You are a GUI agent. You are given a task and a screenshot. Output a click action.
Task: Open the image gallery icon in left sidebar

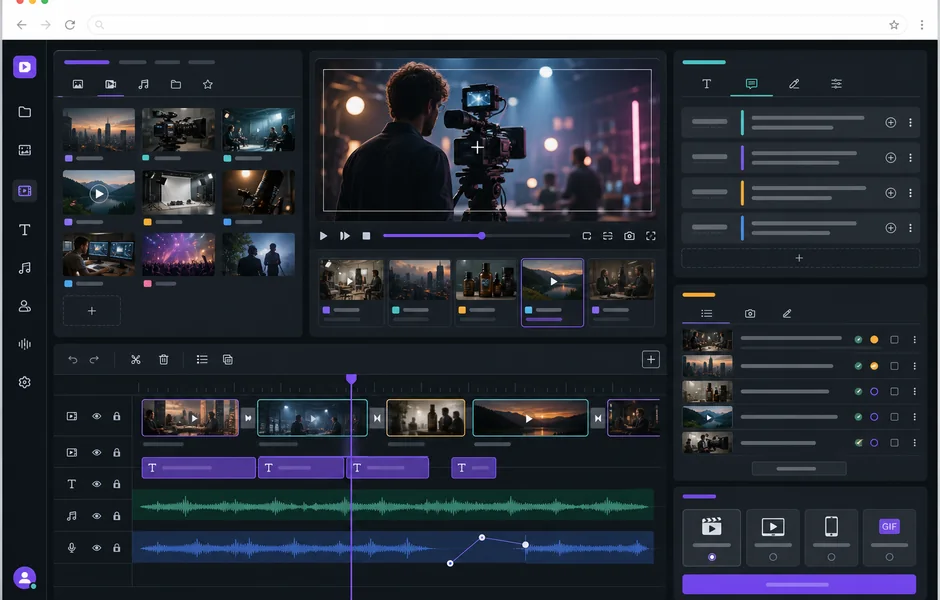point(25,150)
